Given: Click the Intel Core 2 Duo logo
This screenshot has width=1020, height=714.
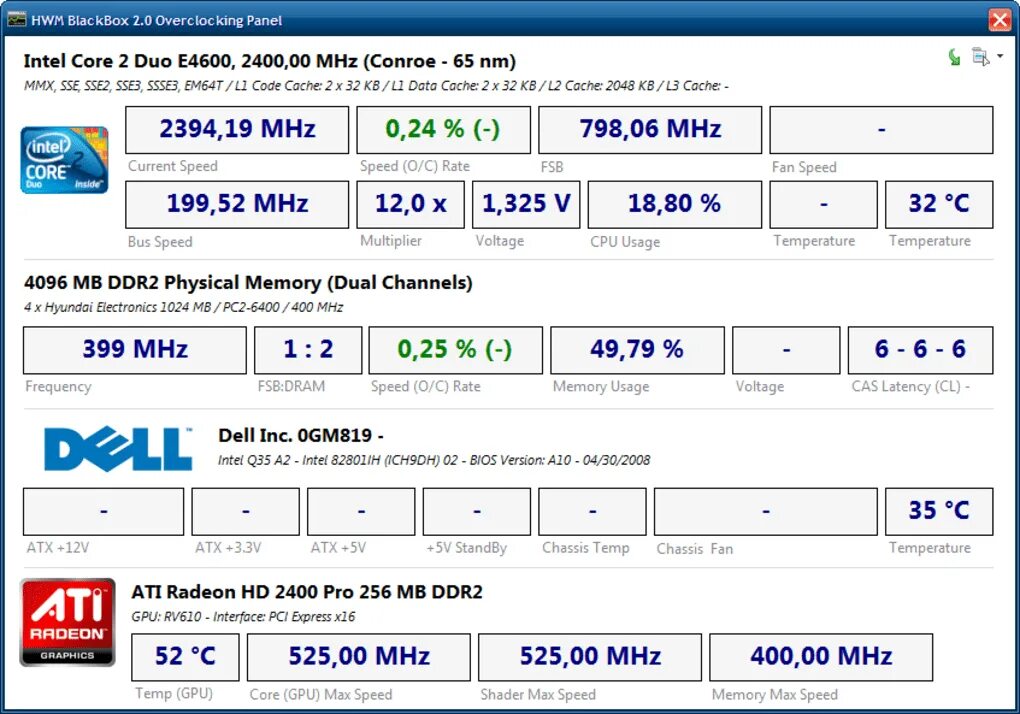Looking at the screenshot, I should 64,160.
